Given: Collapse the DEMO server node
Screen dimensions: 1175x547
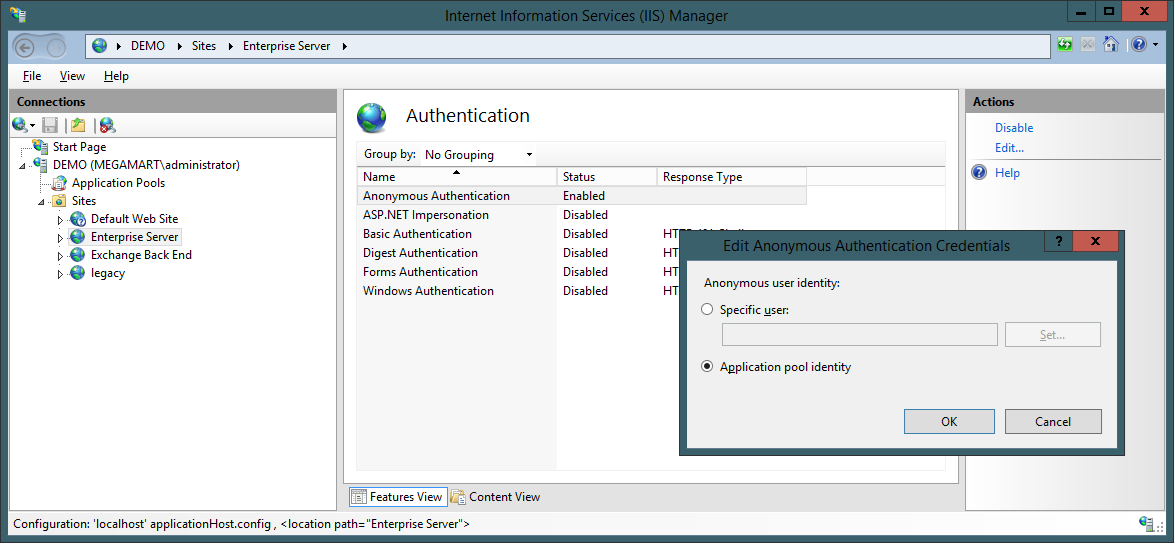Looking at the screenshot, I should 22,166.
